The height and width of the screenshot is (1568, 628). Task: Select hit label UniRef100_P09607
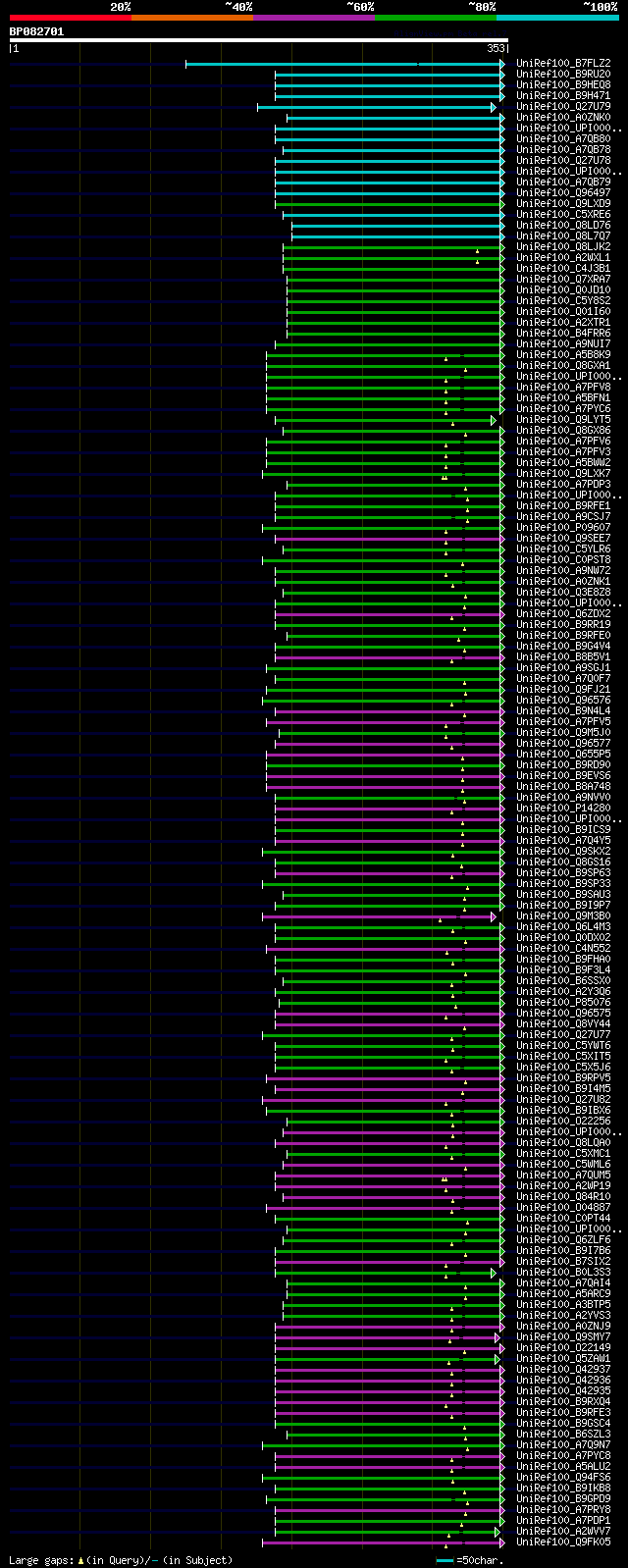point(563,528)
